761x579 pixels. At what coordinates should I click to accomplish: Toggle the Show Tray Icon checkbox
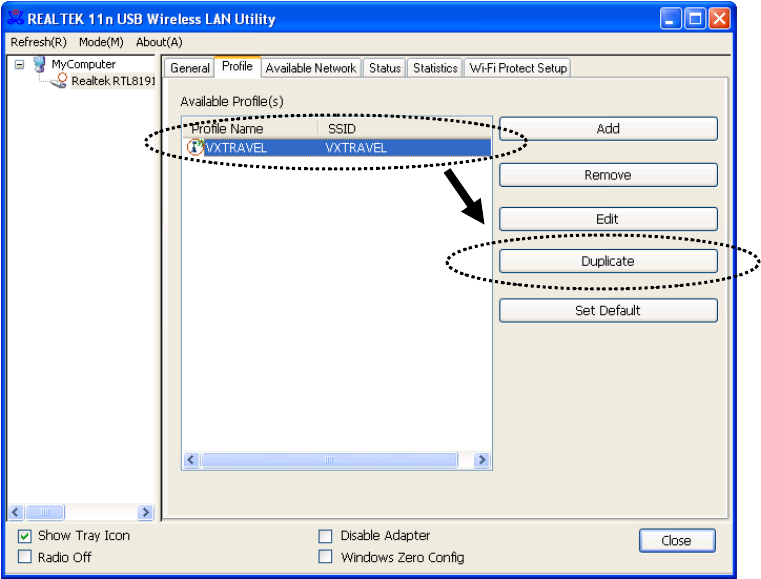[x=25, y=536]
